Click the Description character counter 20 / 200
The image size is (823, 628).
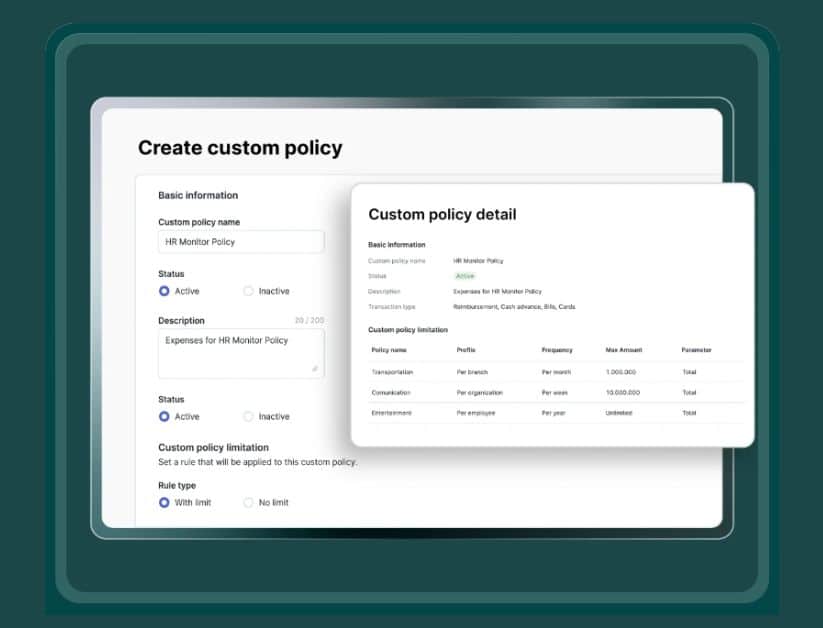pyautogui.click(x=309, y=321)
